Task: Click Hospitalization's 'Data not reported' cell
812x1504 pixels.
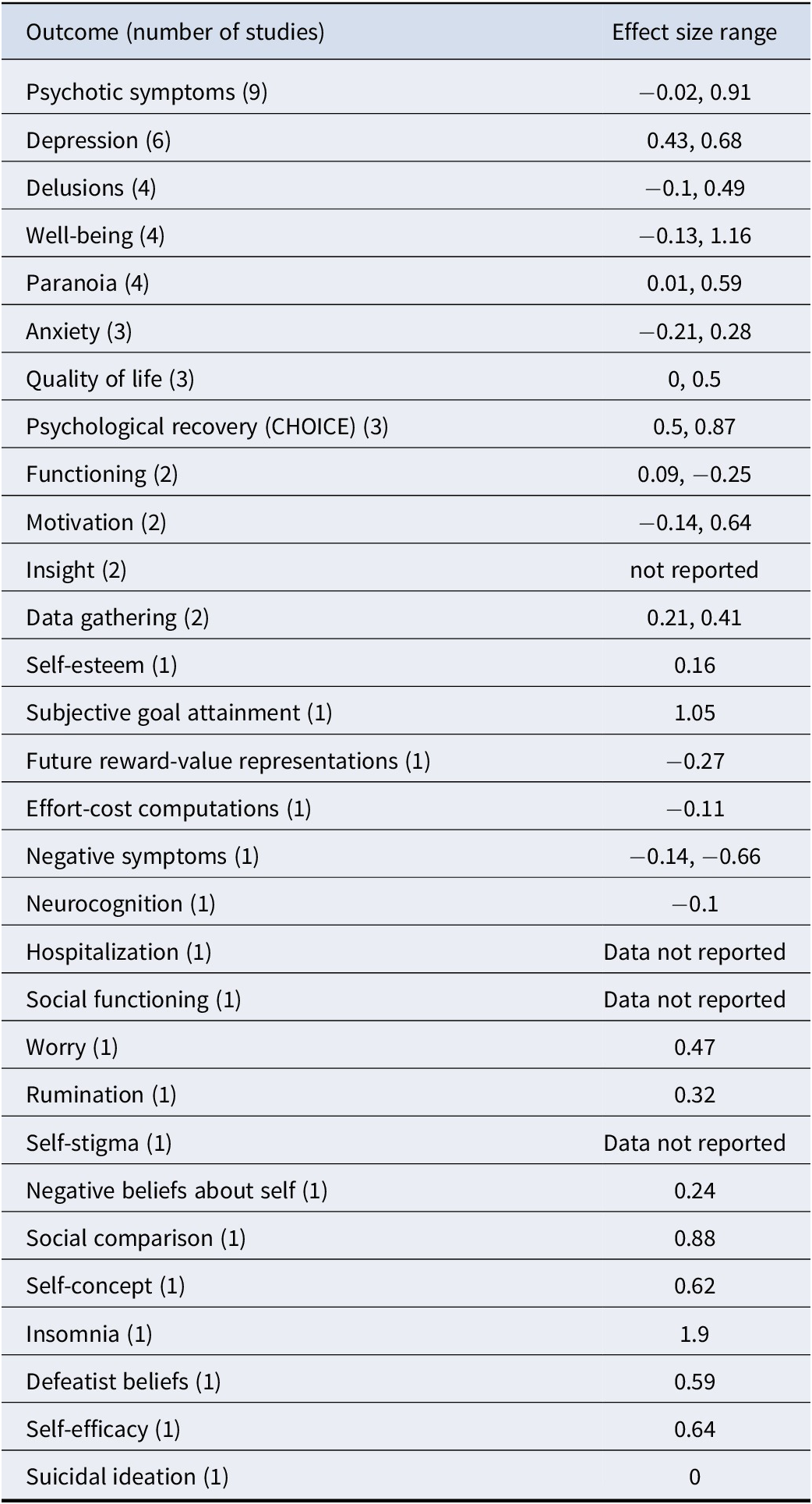Action: click(x=694, y=952)
